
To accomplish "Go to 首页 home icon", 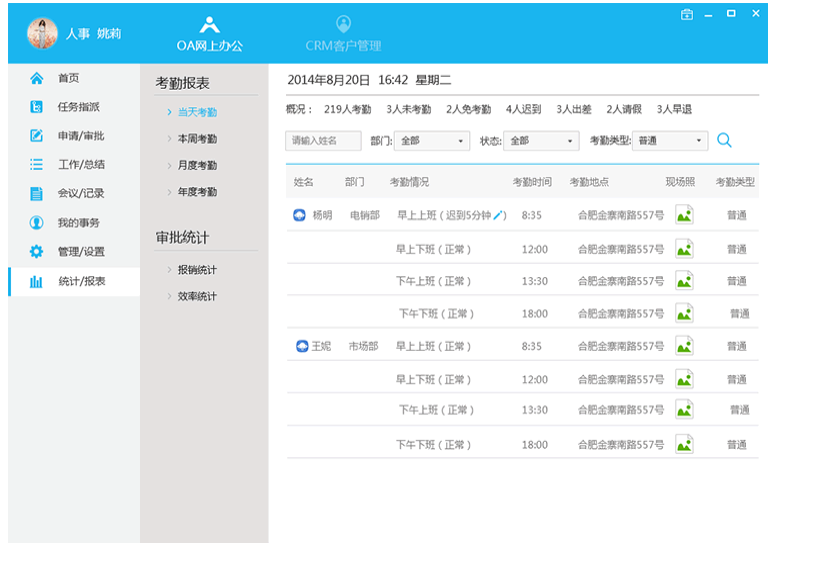I will point(36,78).
